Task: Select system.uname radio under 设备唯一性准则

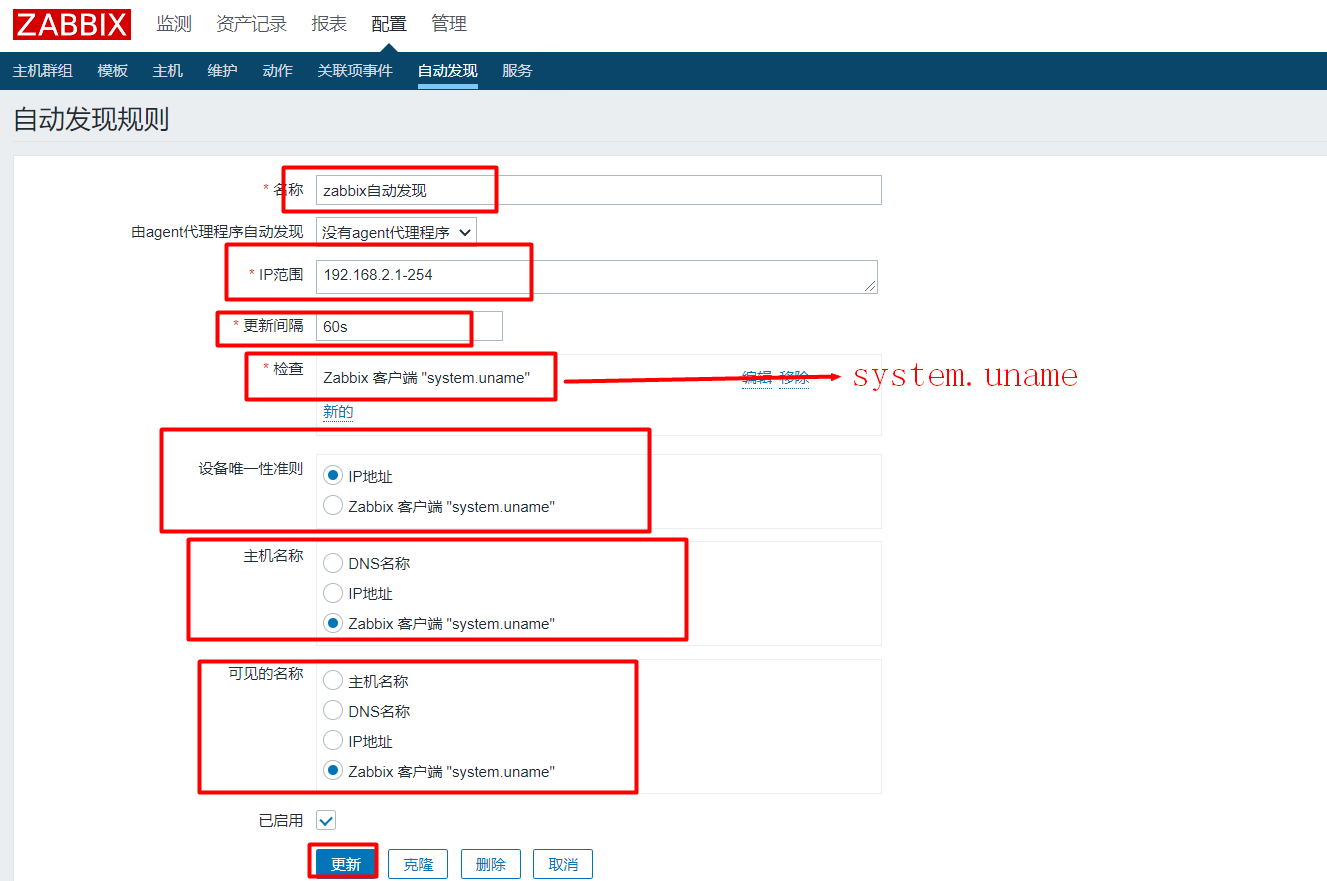Action: pos(333,506)
